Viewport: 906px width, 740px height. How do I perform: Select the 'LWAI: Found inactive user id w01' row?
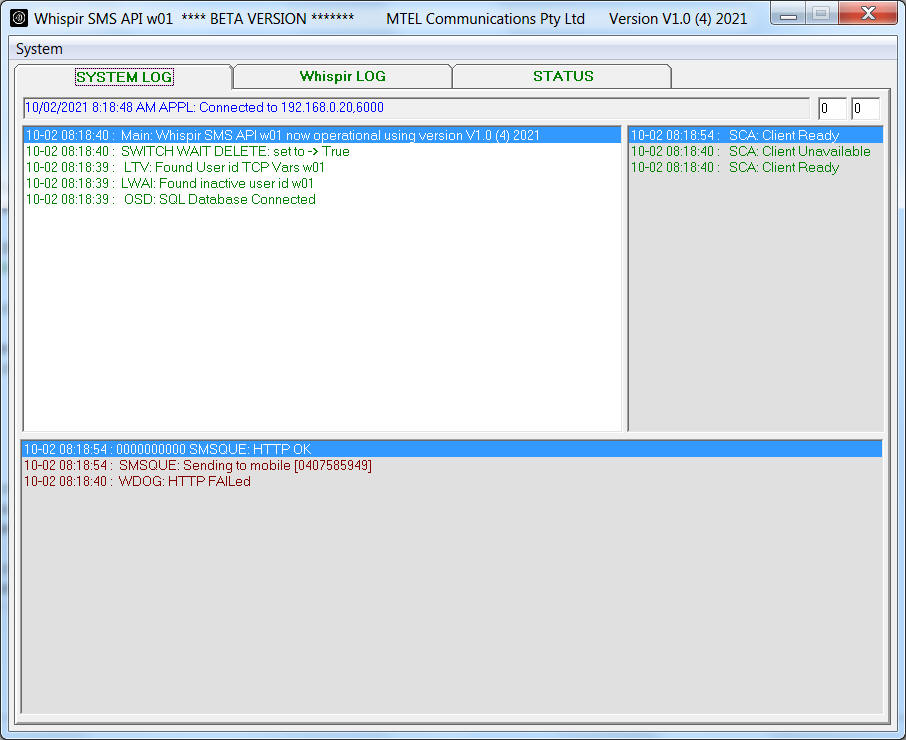(322, 184)
